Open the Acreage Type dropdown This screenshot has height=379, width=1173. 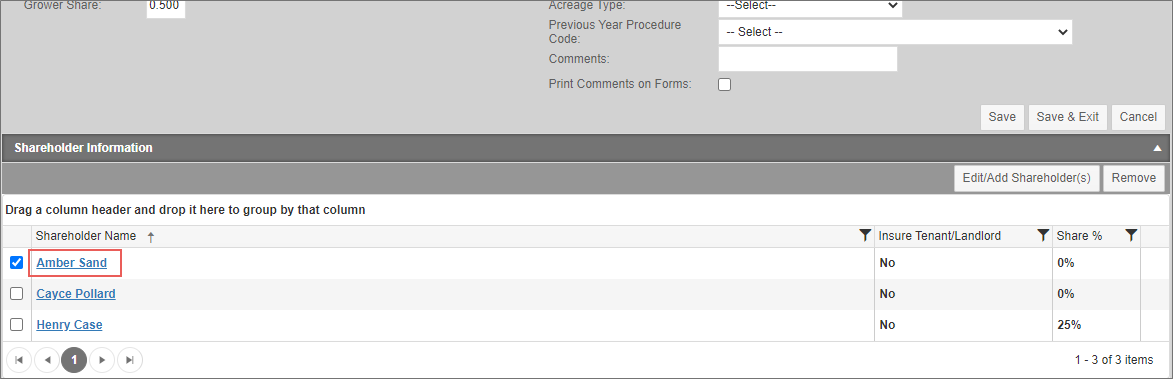810,6
